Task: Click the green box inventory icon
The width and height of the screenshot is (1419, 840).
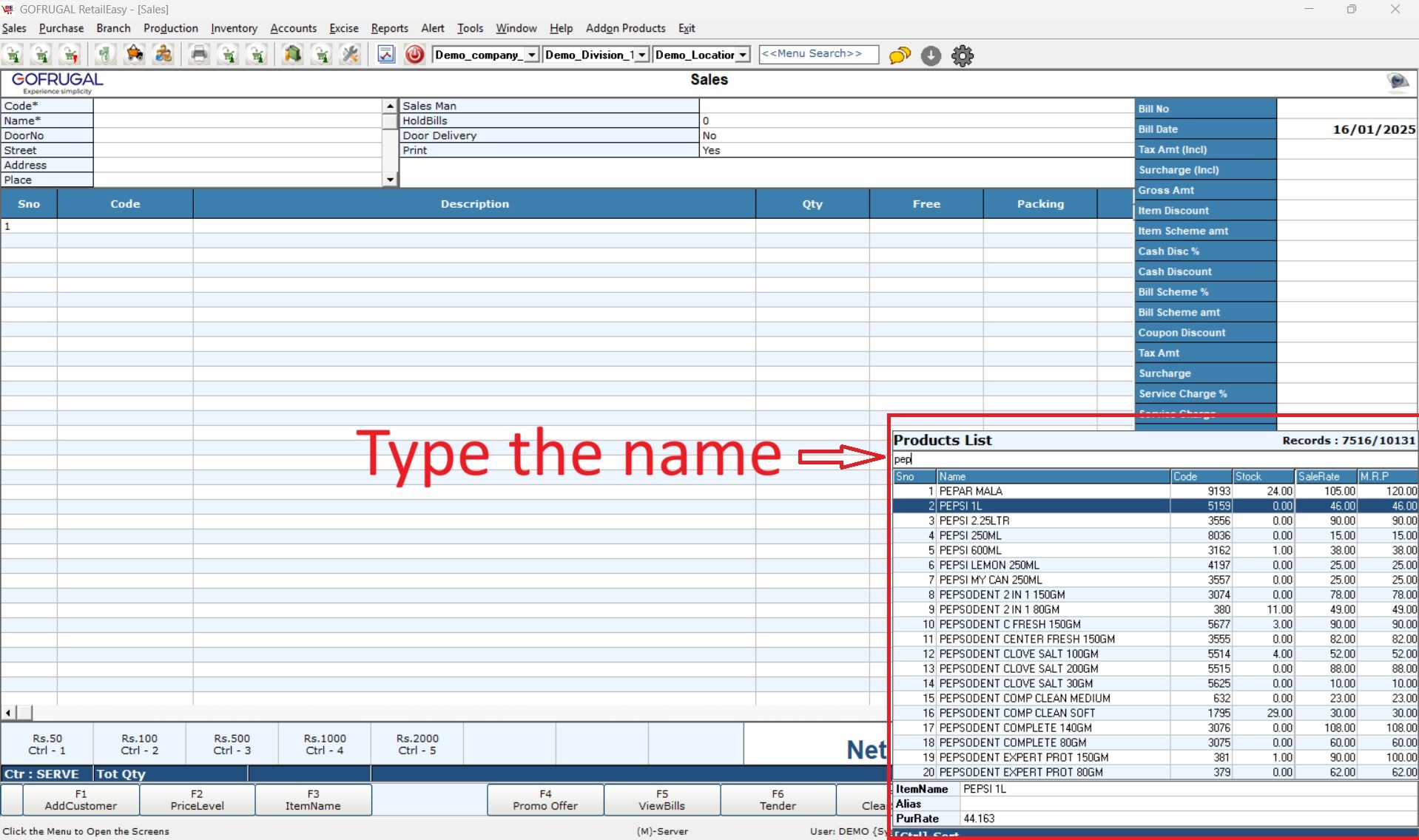Action: [292, 55]
